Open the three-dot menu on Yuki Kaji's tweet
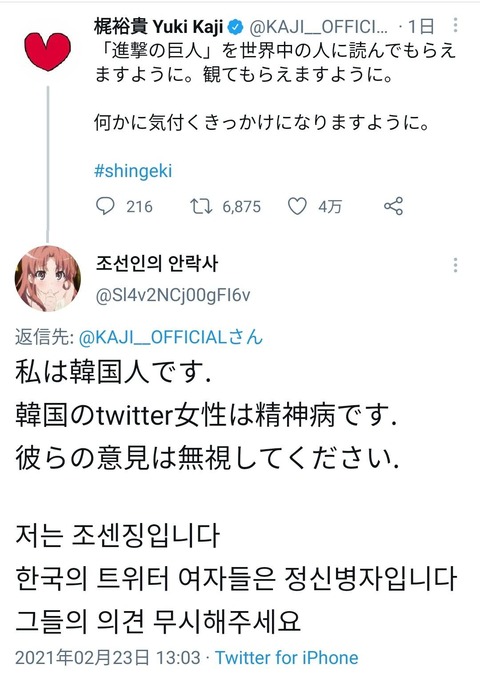Viewport: 480px width, 680px height. tap(455, 25)
